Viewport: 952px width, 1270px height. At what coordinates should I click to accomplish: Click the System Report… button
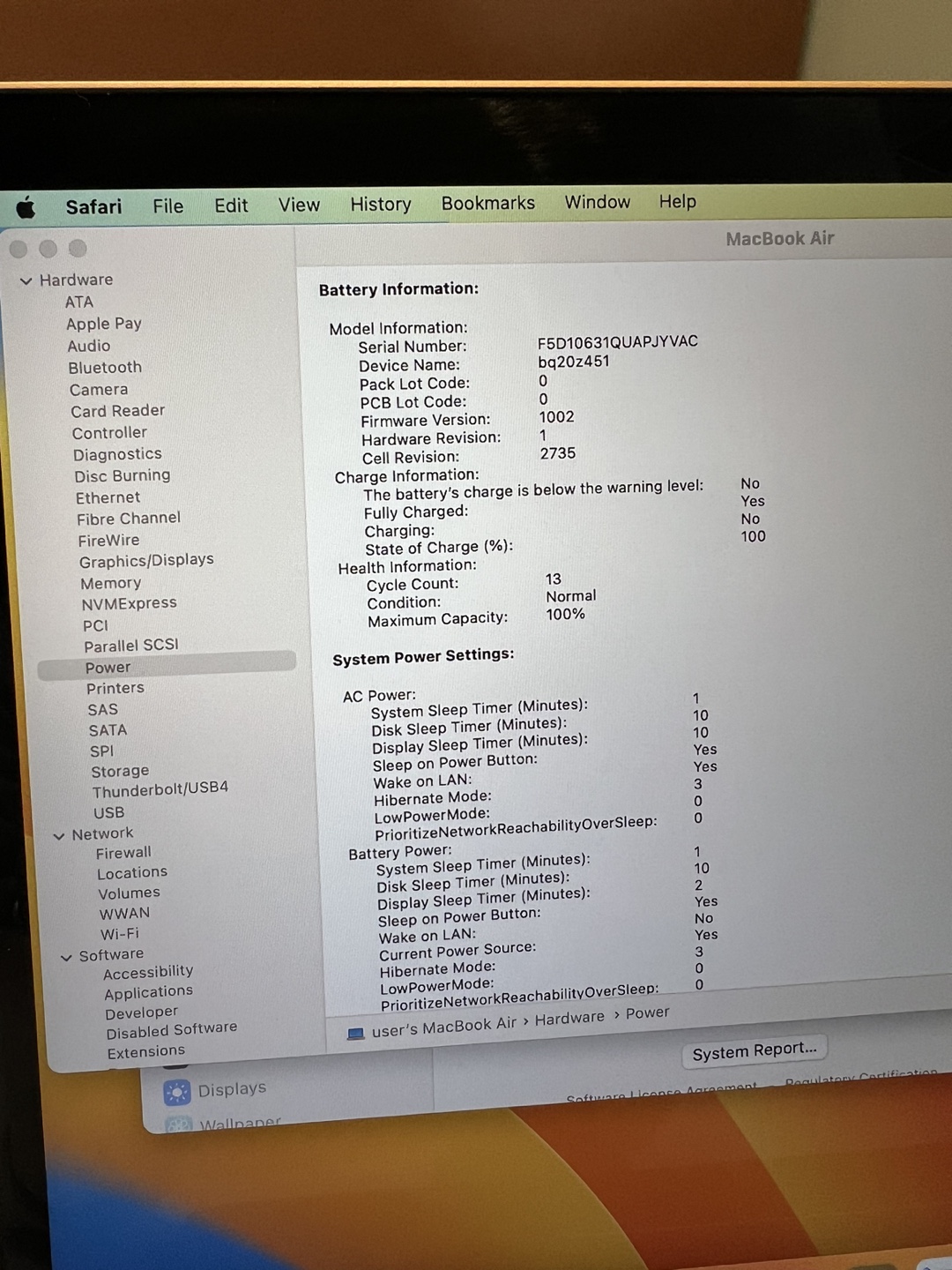(x=755, y=1051)
